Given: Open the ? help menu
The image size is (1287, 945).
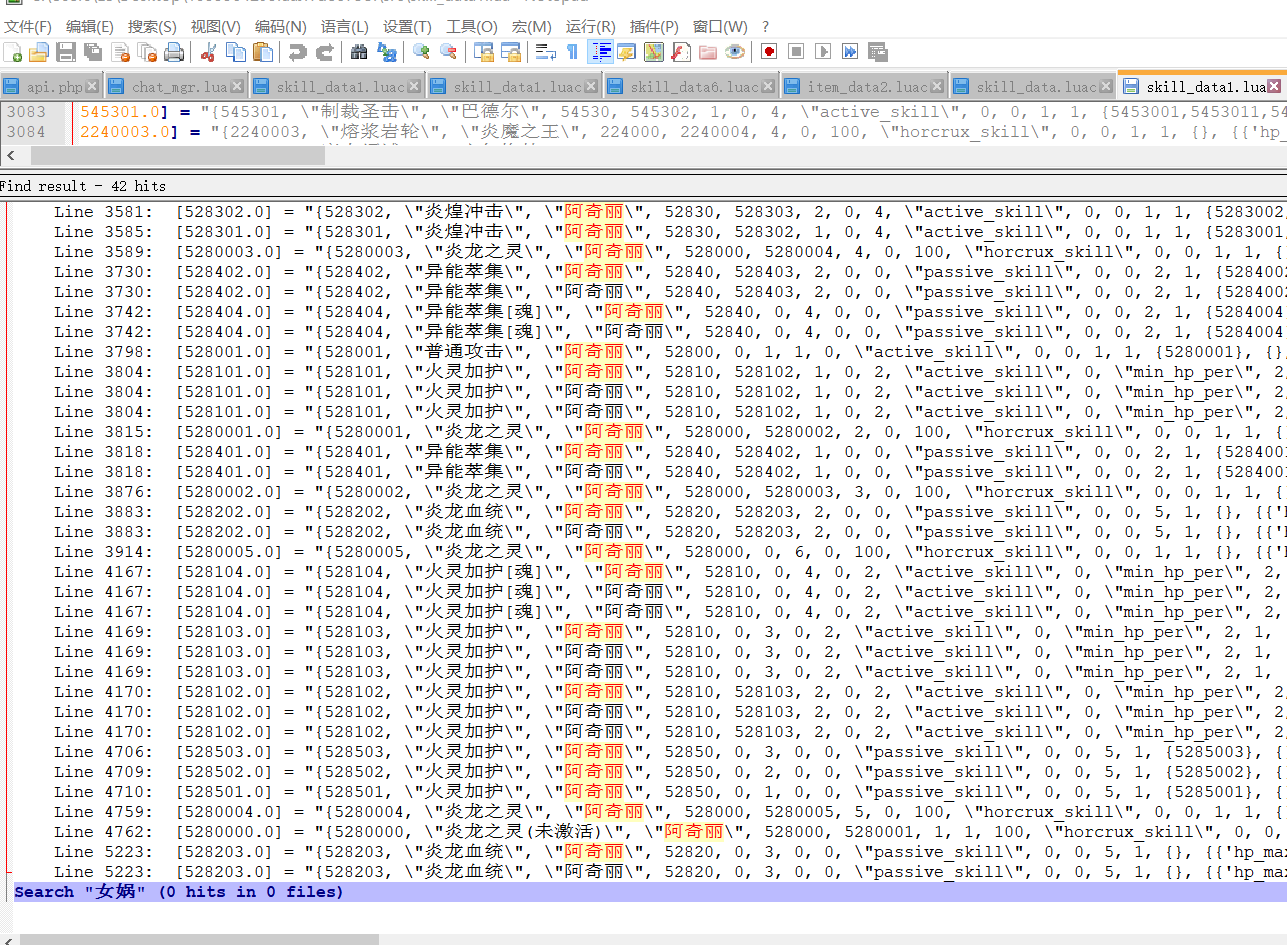Looking at the screenshot, I should [x=765, y=27].
